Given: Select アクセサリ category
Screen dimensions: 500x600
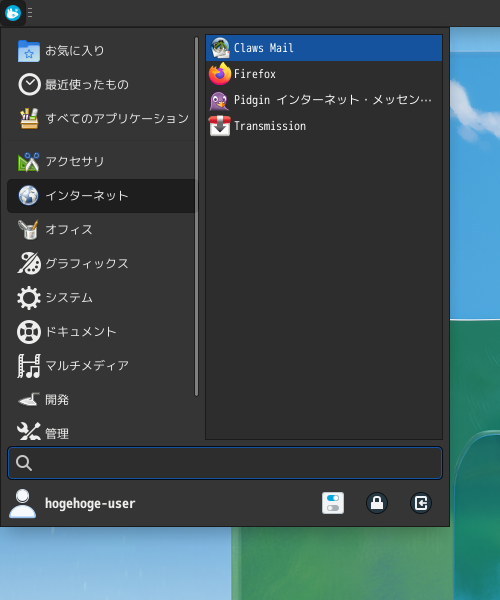Looking at the screenshot, I should coord(101,161).
